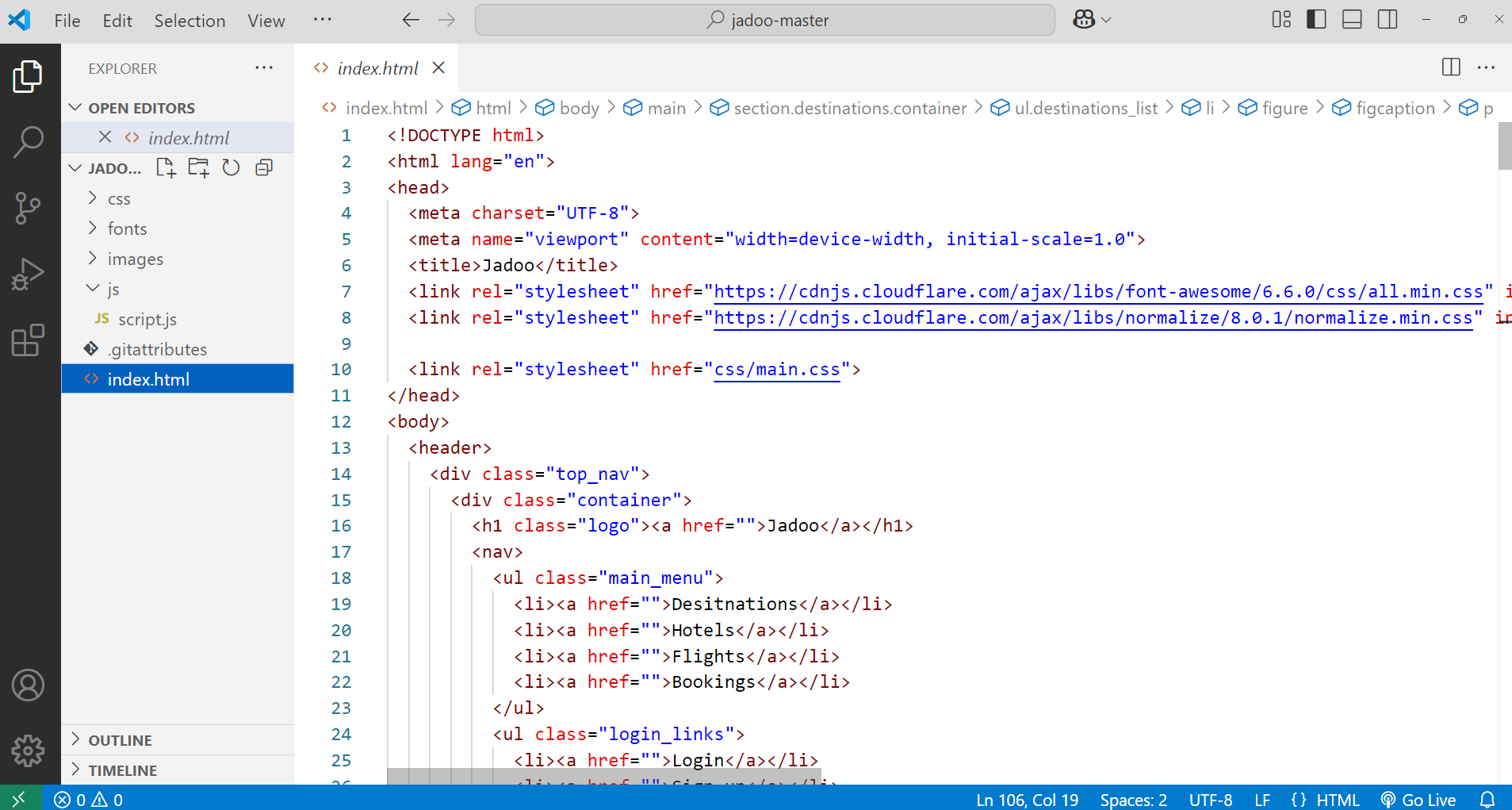Click the Refresh Explorer icon
Screen dimensions: 1512x810
pos(231,167)
